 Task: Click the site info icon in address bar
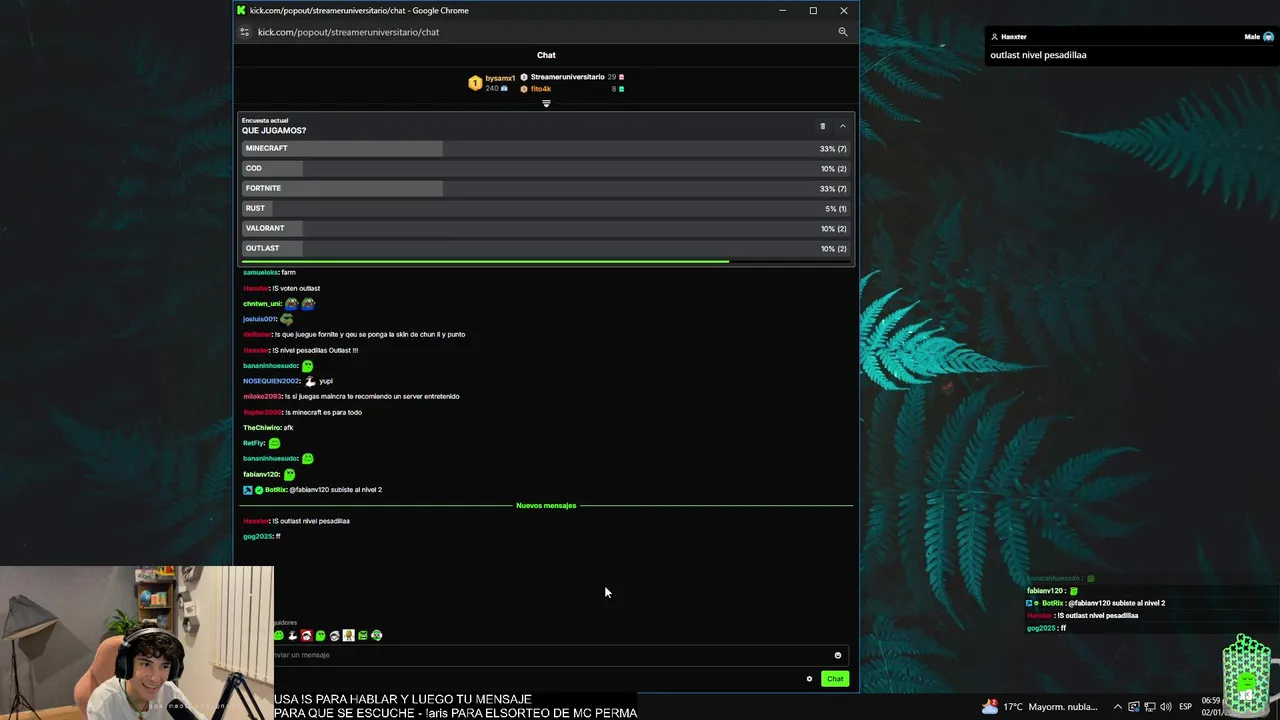click(x=244, y=32)
